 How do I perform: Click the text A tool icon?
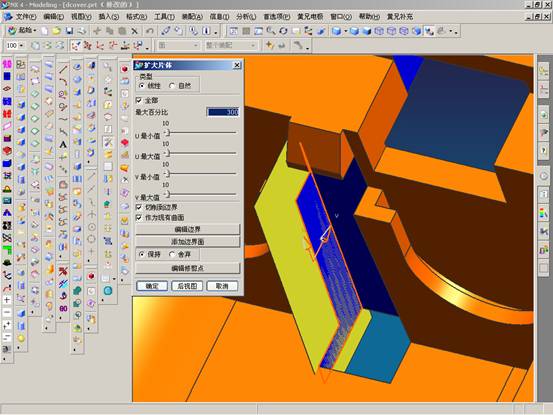point(63,144)
